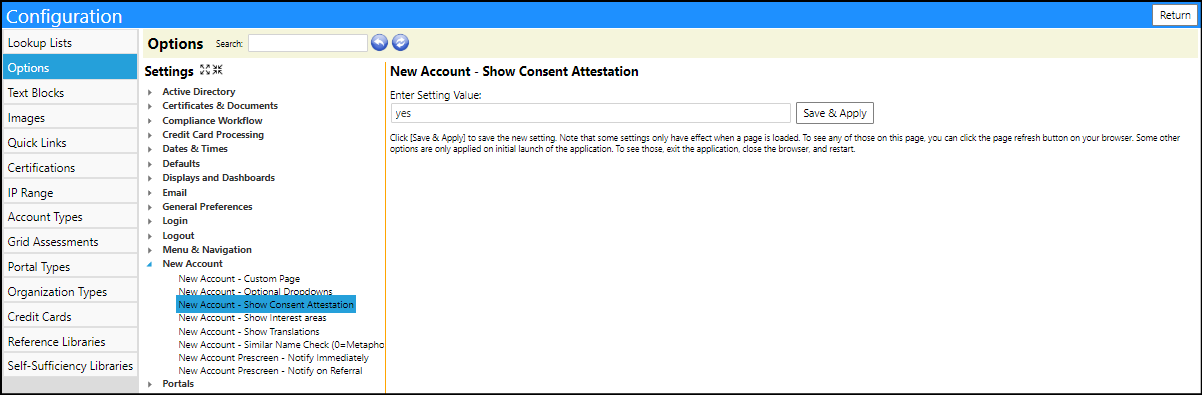Expand the Credit Card Processing node arrow

tap(150, 135)
